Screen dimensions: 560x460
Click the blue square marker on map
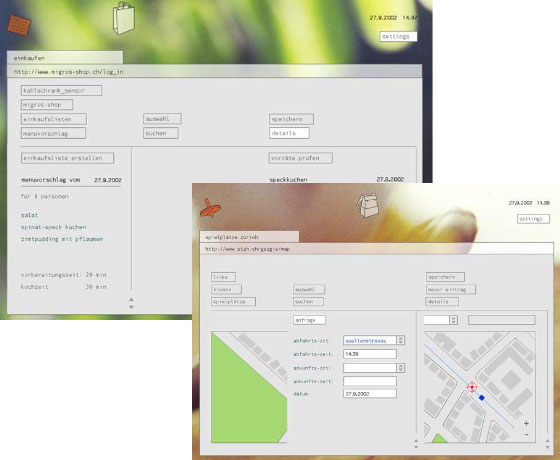[482, 398]
